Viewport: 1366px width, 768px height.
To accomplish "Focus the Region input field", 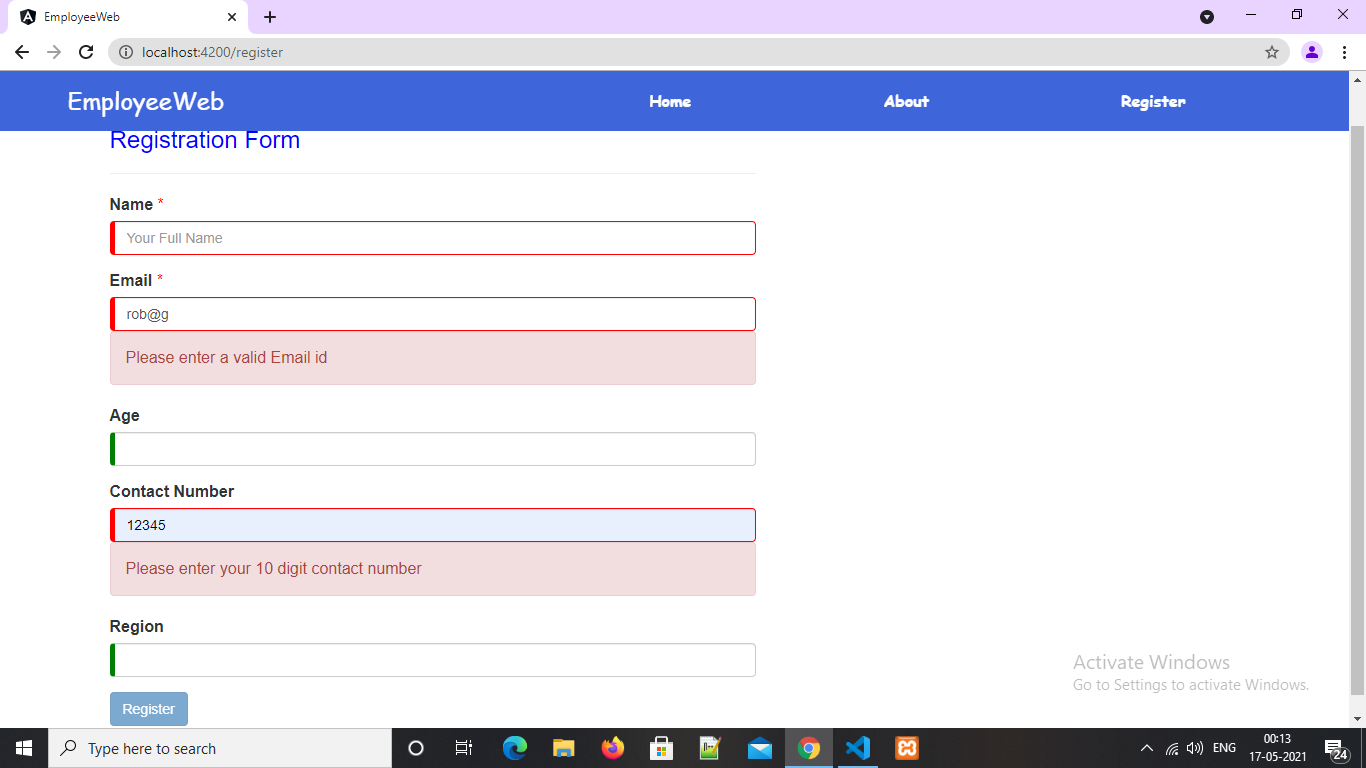I will coord(433,660).
